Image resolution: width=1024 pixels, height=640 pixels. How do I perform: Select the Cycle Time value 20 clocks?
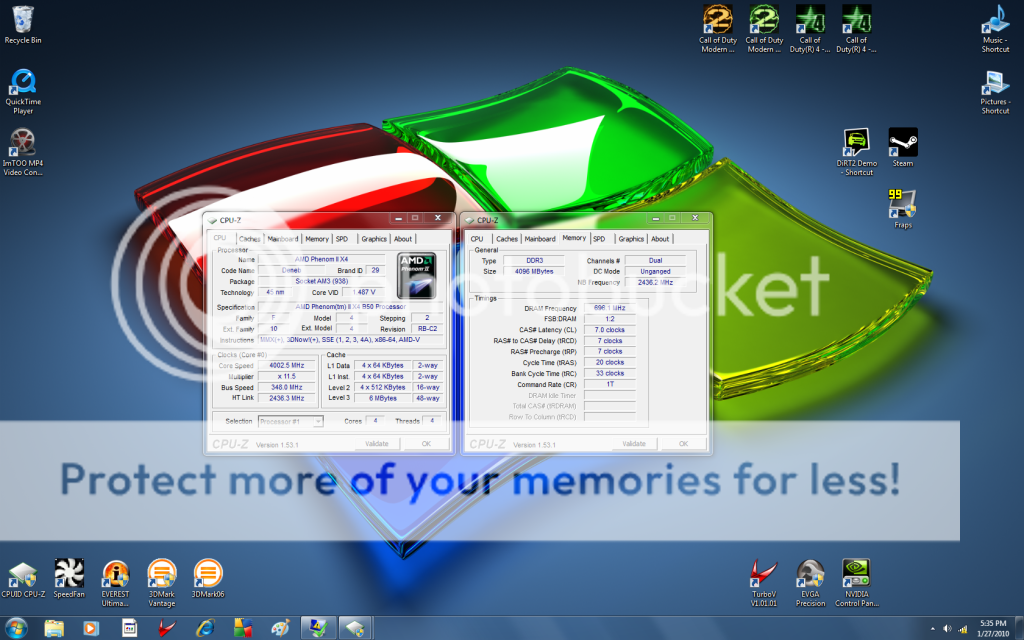[x=610, y=362]
